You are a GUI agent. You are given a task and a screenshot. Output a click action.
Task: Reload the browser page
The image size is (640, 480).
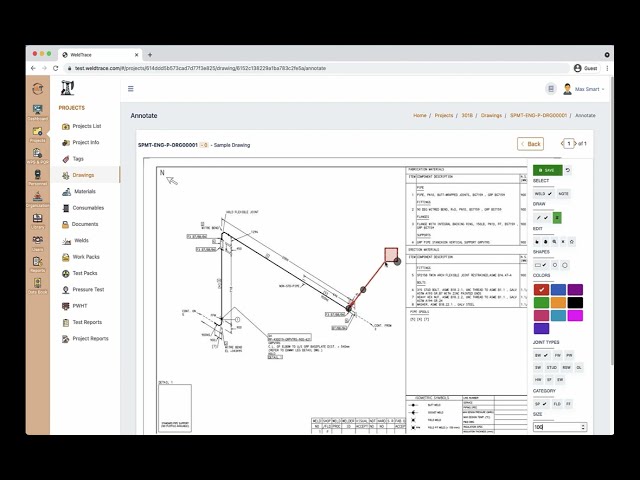coord(56,68)
